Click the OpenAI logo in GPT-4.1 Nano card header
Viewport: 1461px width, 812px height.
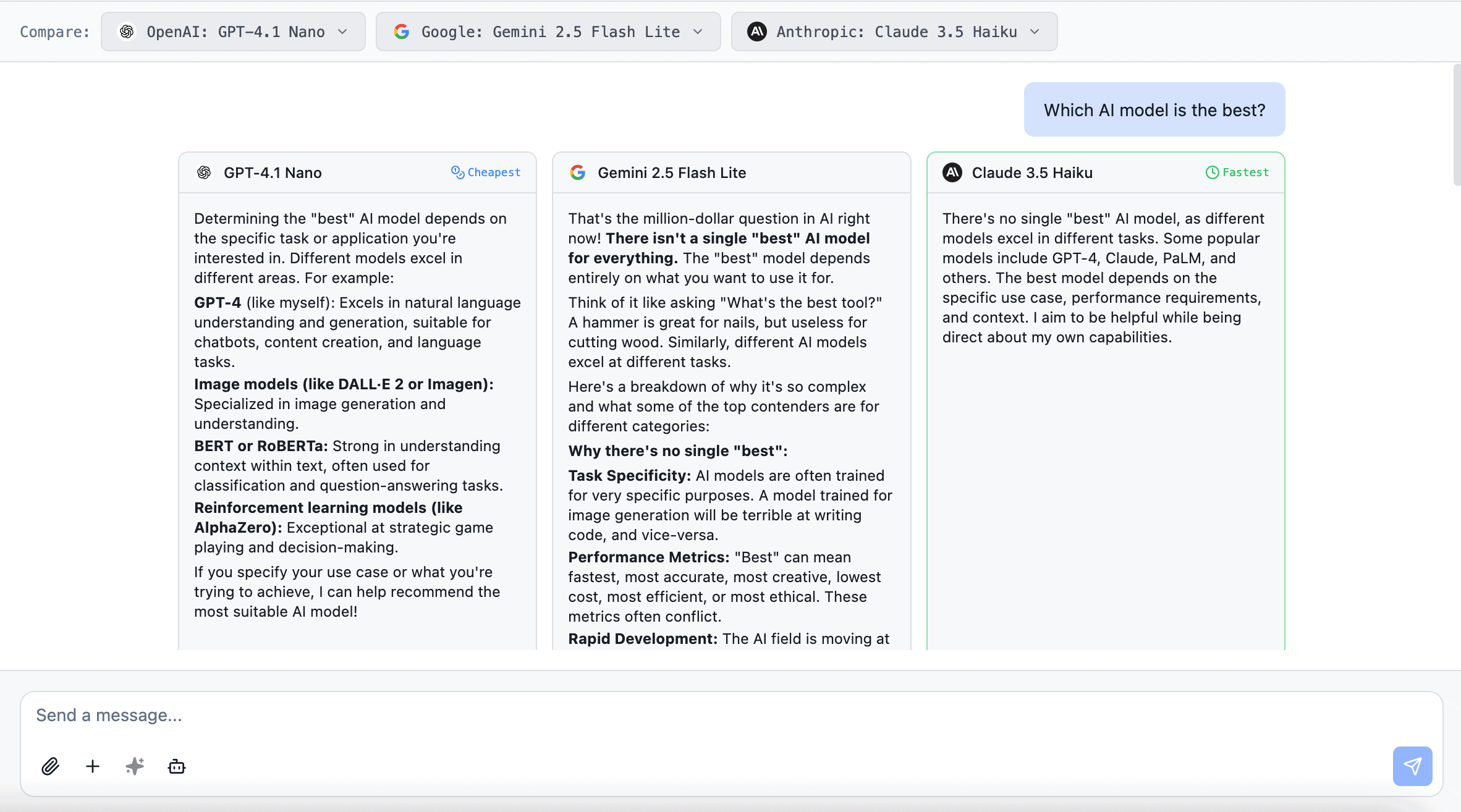click(204, 172)
